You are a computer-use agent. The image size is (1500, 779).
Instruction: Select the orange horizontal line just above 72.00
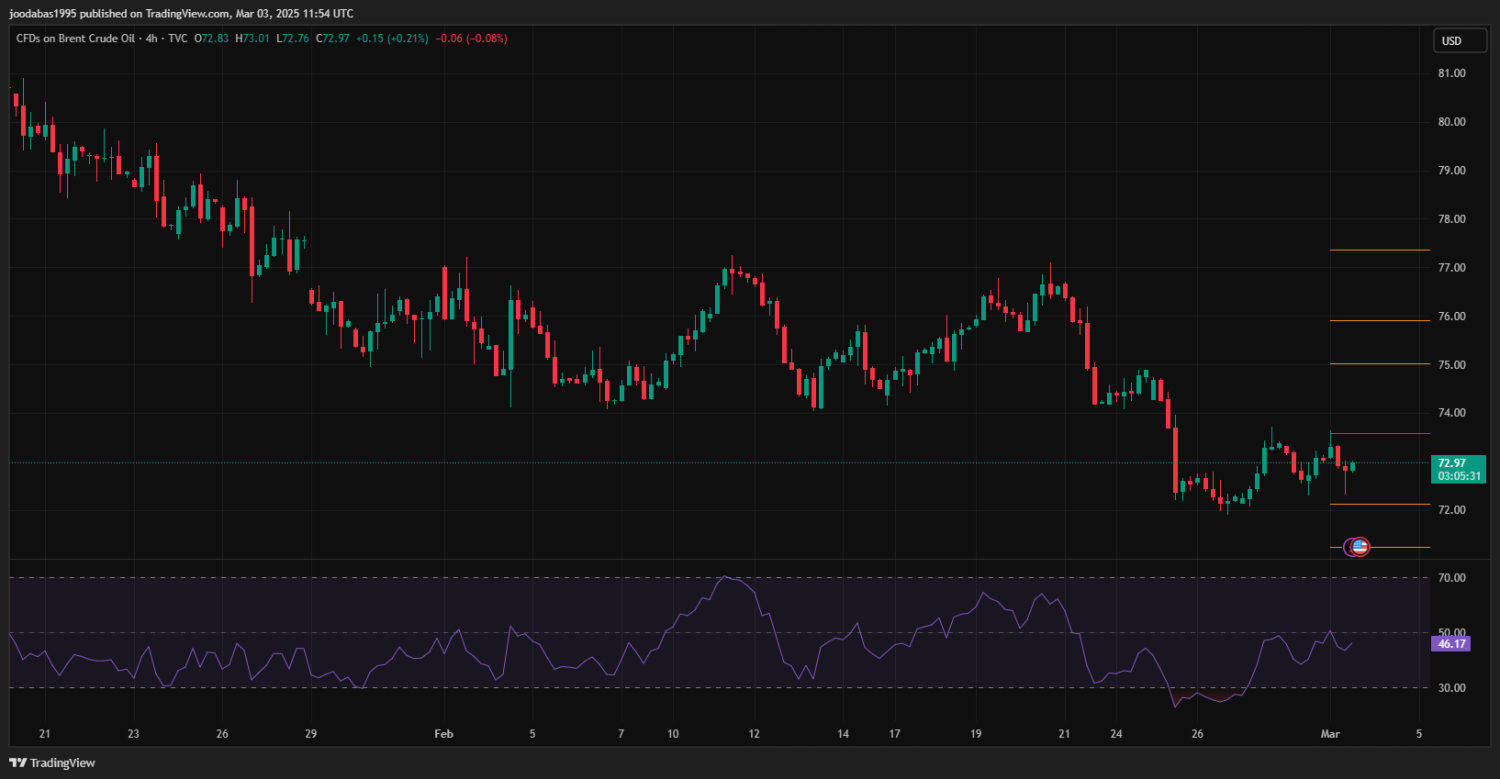click(x=1380, y=504)
